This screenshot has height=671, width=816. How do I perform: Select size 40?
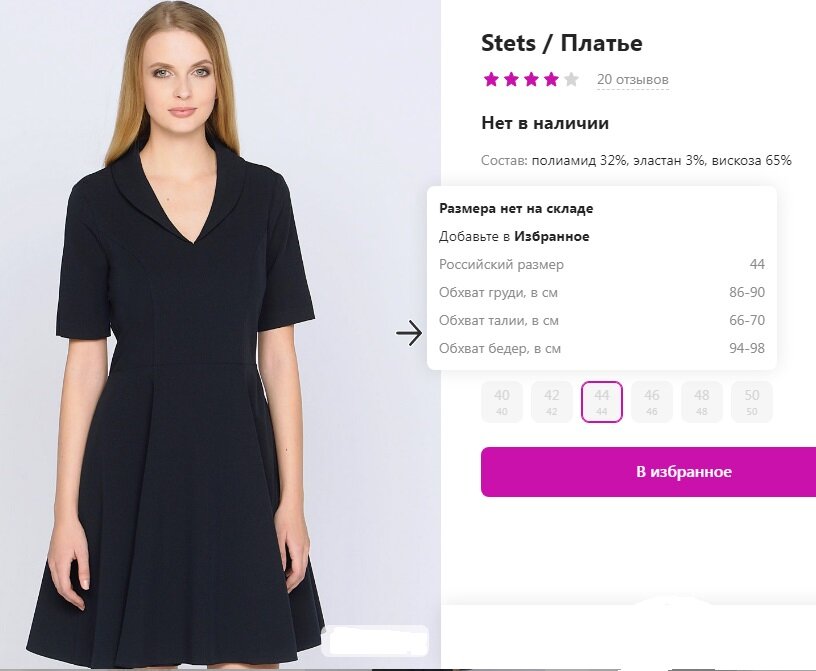502,402
